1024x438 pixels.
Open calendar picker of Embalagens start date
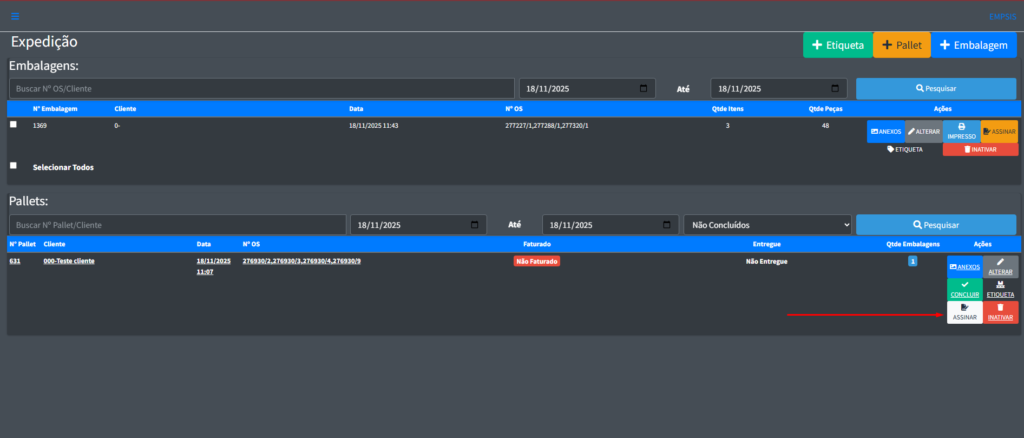(x=643, y=88)
